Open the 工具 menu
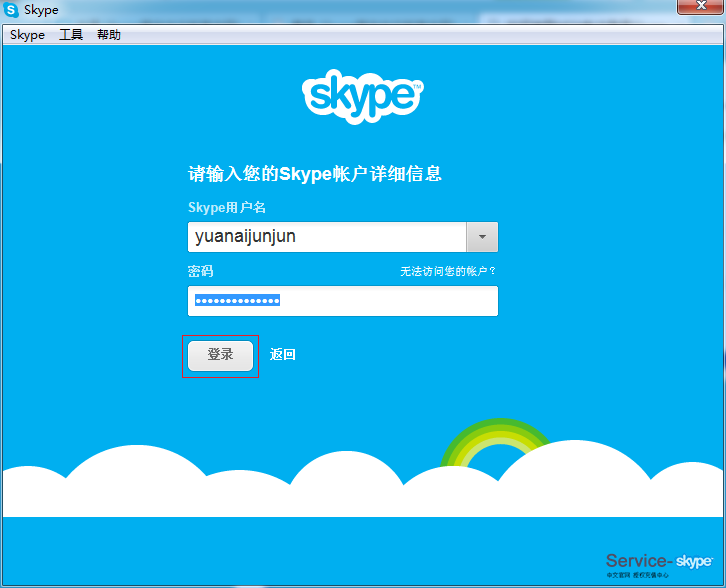Viewport: 726px width, 588px height. [71, 35]
